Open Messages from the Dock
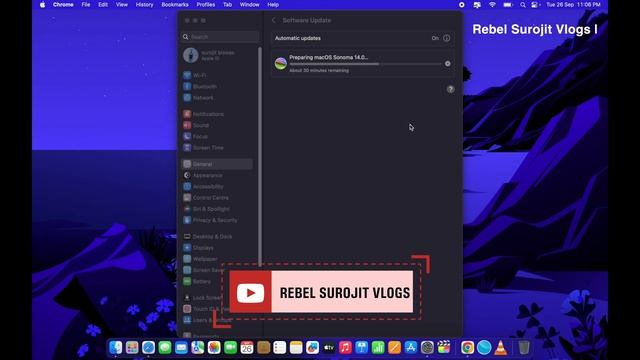 (x=165, y=348)
